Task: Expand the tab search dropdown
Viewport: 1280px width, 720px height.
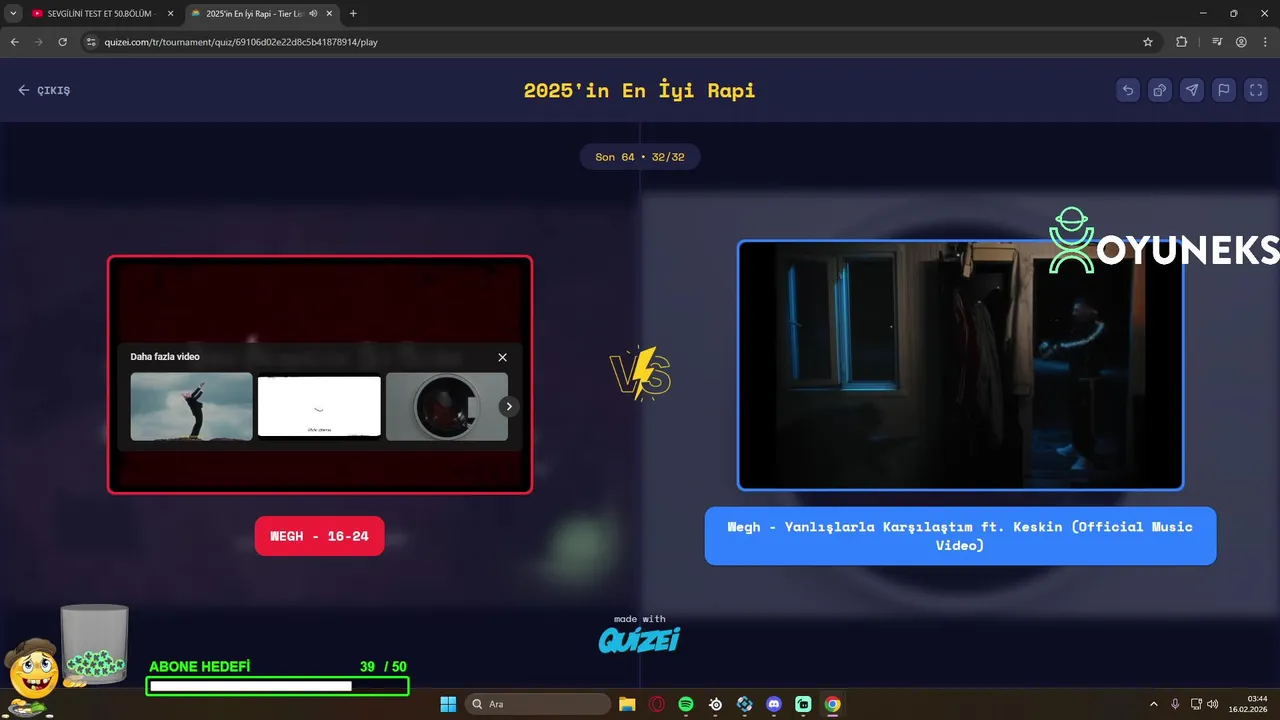Action: (x=13, y=14)
